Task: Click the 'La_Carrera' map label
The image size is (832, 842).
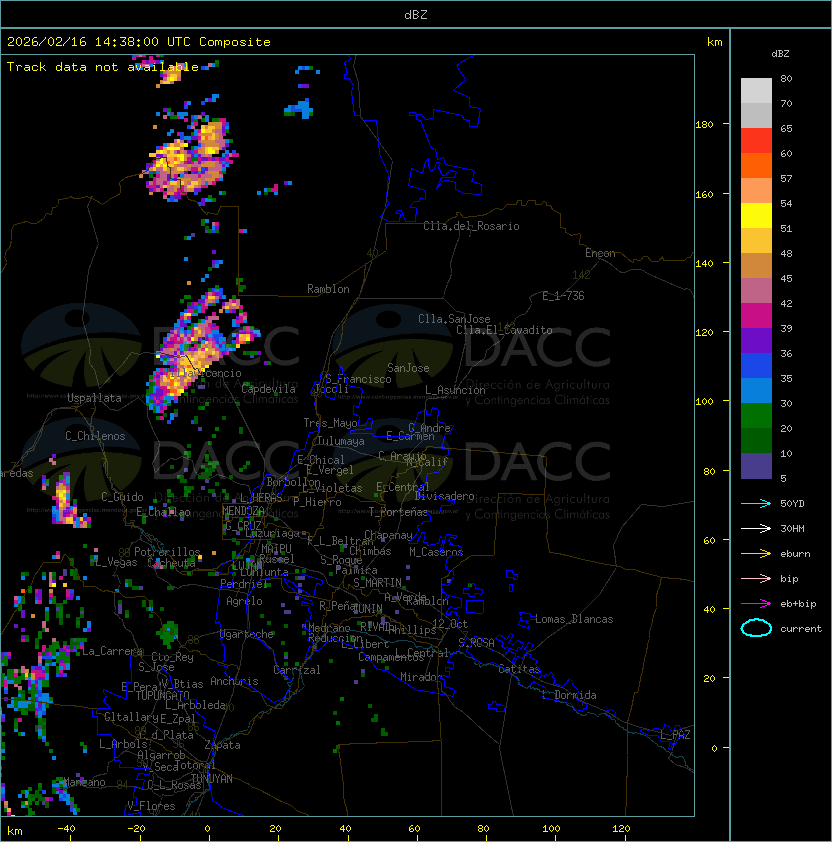Action: point(112,651)
